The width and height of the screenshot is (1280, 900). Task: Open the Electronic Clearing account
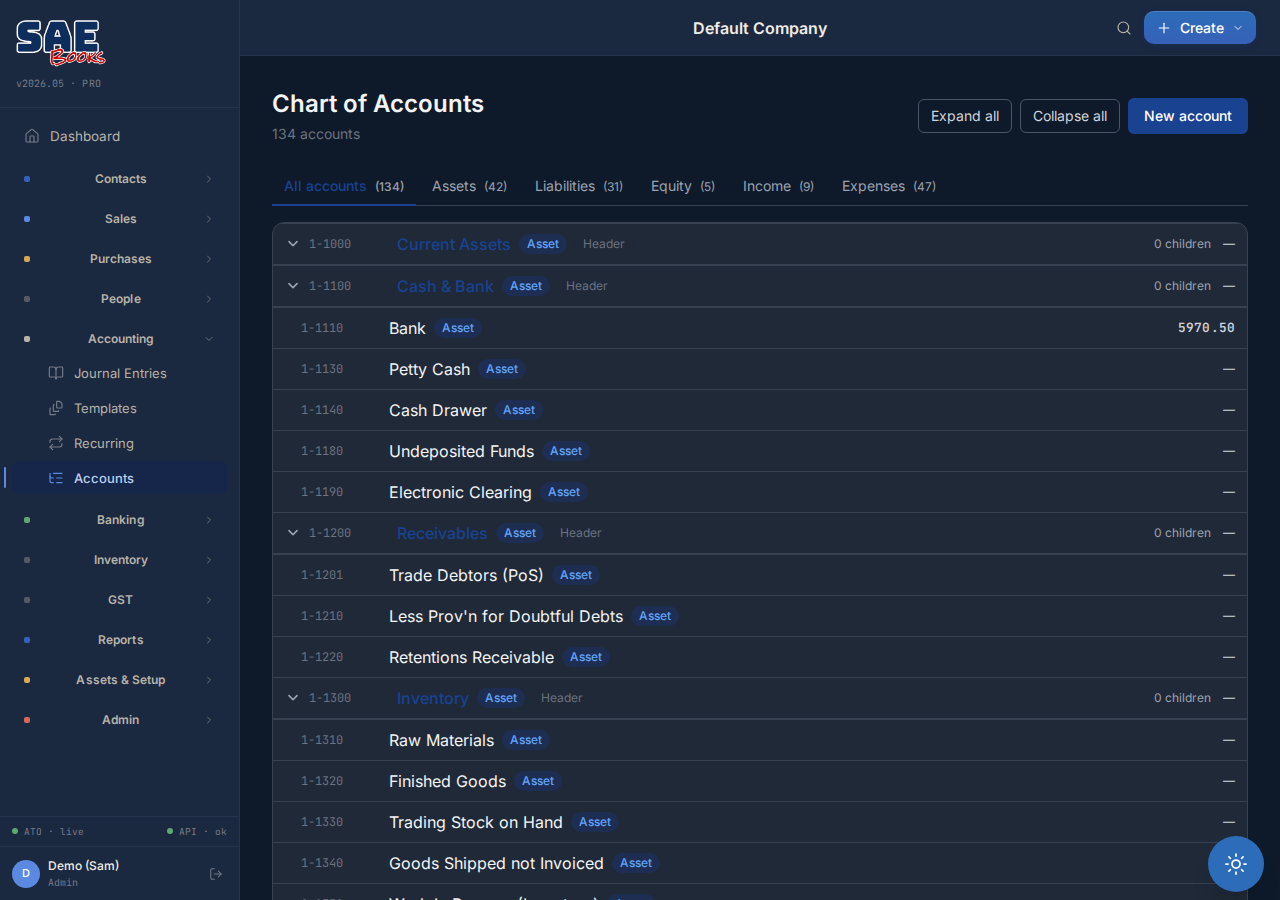(x=760, y=492)
